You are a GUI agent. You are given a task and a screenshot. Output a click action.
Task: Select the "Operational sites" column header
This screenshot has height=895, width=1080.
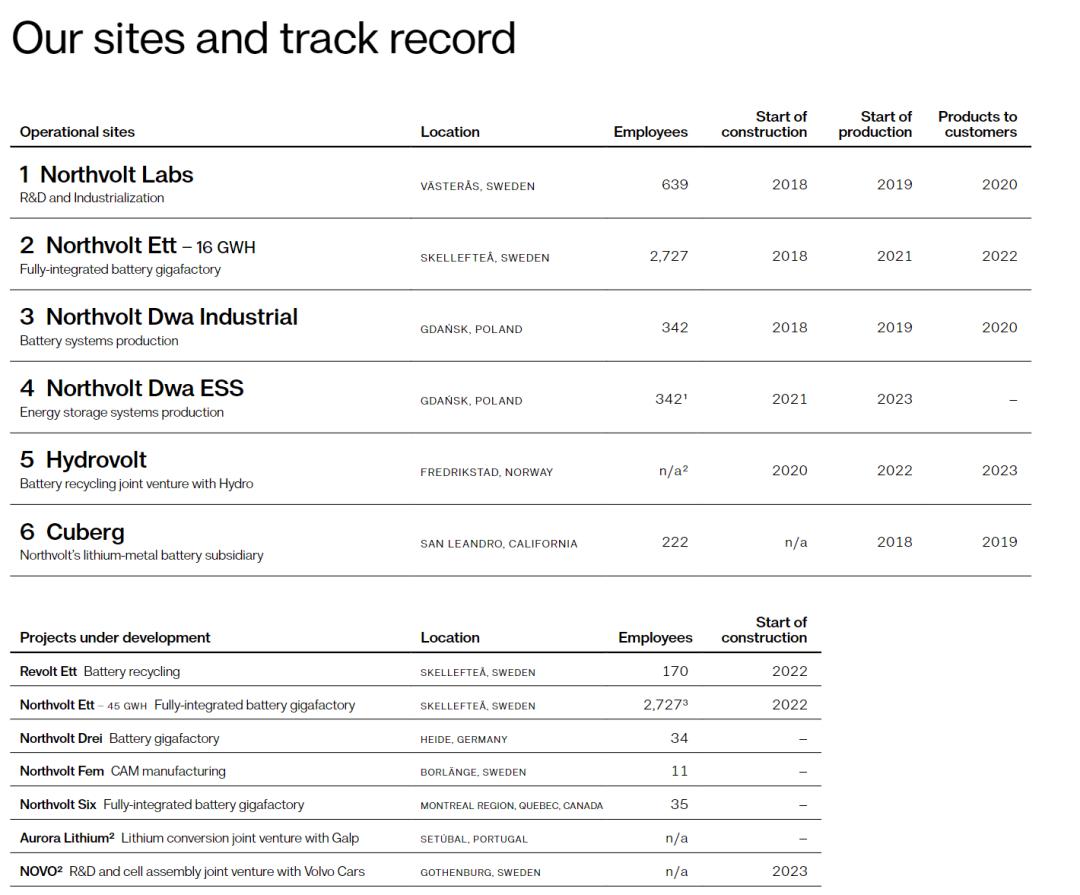[x=77, y=132]
